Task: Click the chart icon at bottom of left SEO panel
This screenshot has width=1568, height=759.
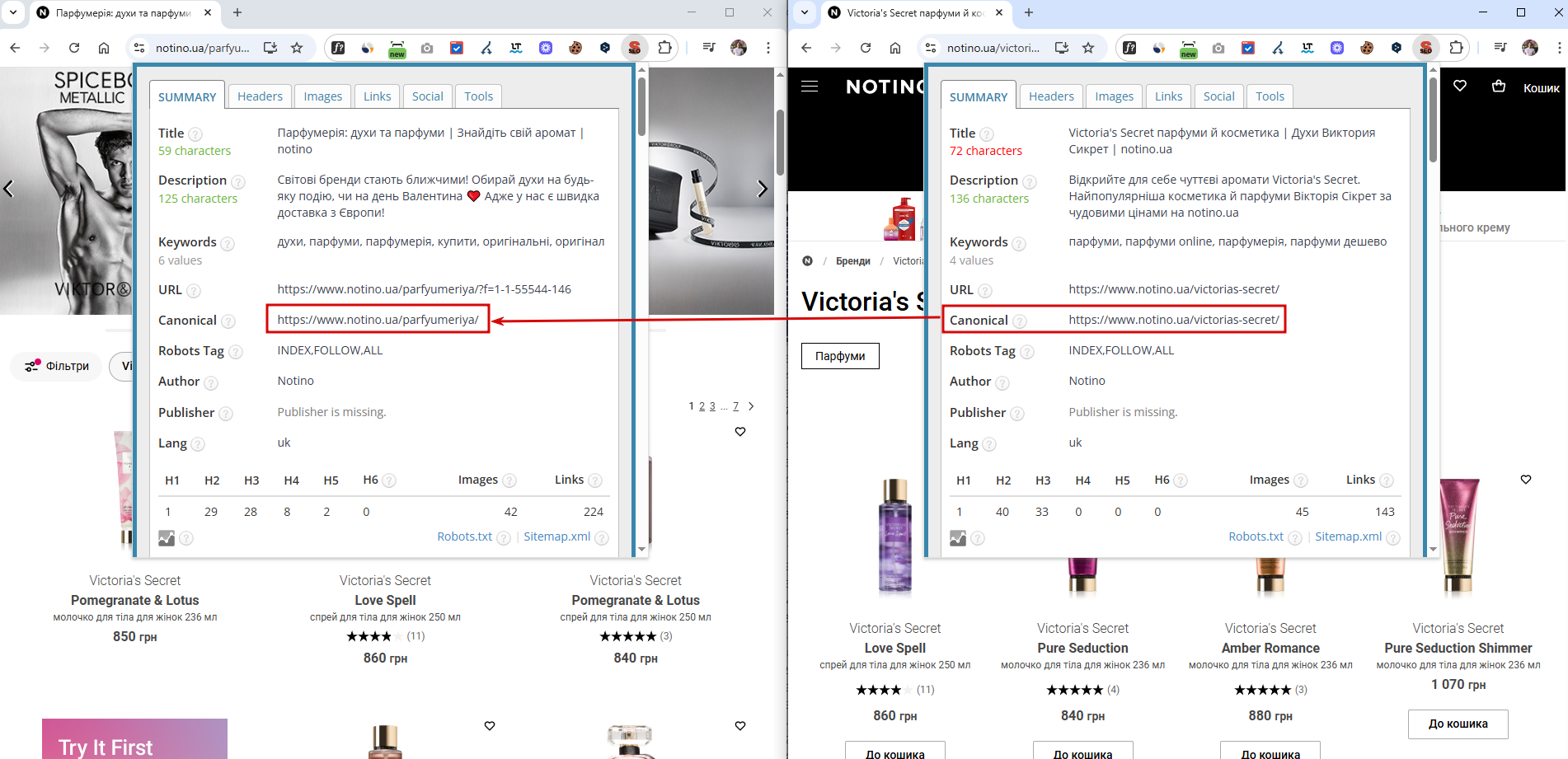Action: point(167,538)
